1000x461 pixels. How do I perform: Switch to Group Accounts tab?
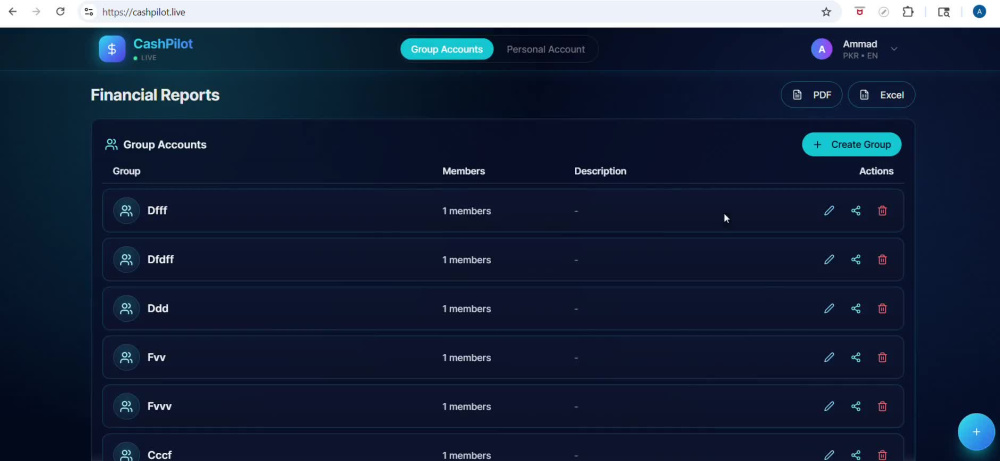446,49
